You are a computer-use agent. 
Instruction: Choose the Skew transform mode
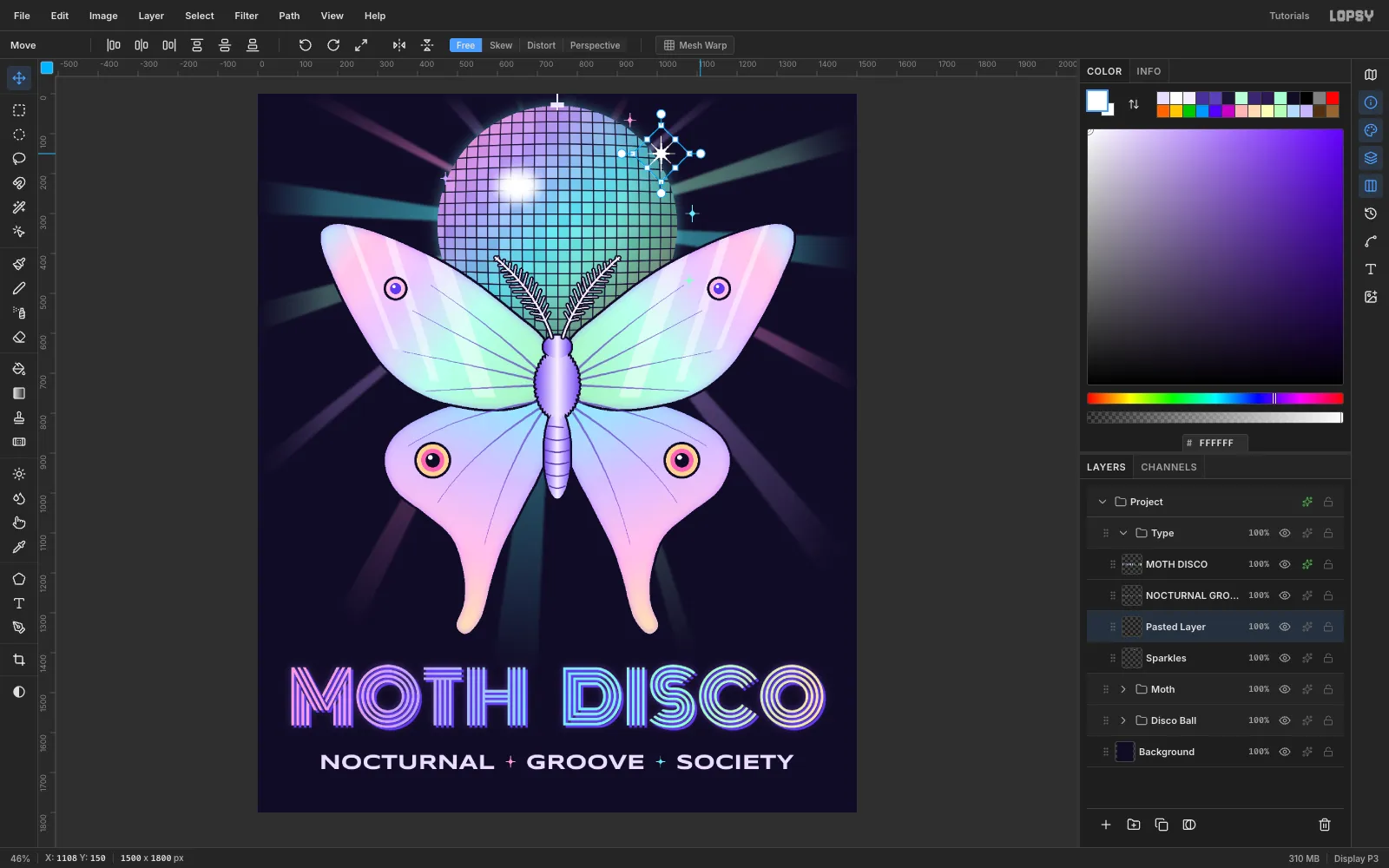501,45
